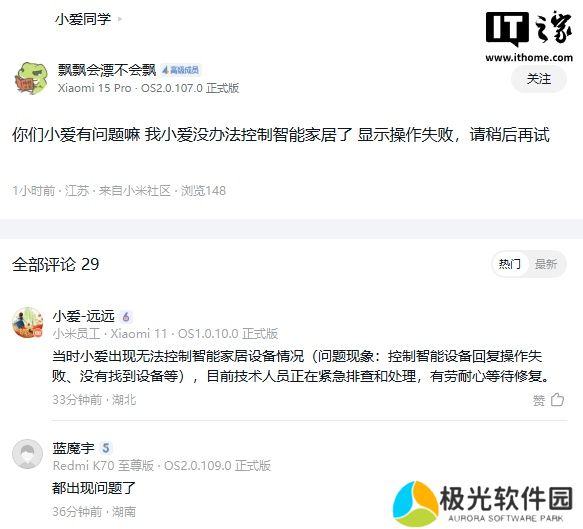Click the level 5 badge beside 蓝魔宇
This screenshot has height=529, width=583.
click(106, 448)
